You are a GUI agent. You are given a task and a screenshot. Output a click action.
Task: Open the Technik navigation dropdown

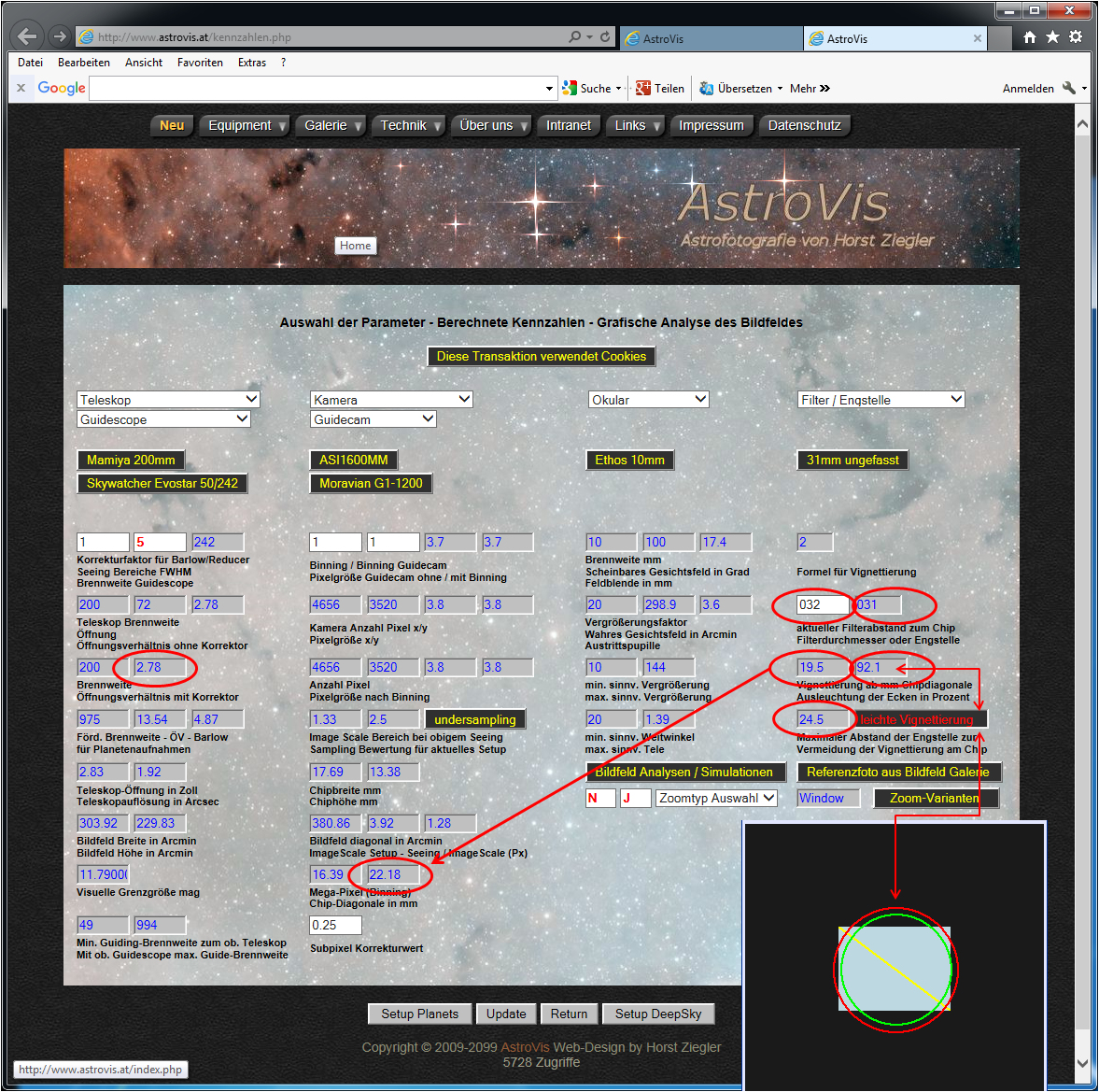tap(409, 125)
